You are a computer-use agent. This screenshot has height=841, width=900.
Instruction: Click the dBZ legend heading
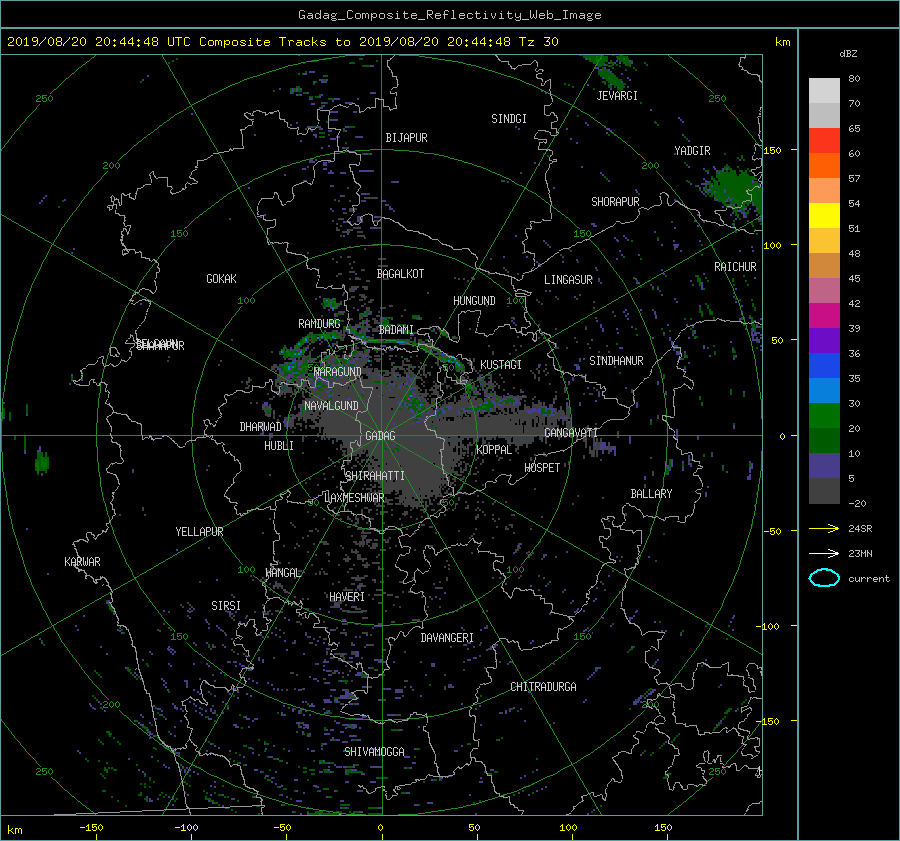tap(848, 54)
